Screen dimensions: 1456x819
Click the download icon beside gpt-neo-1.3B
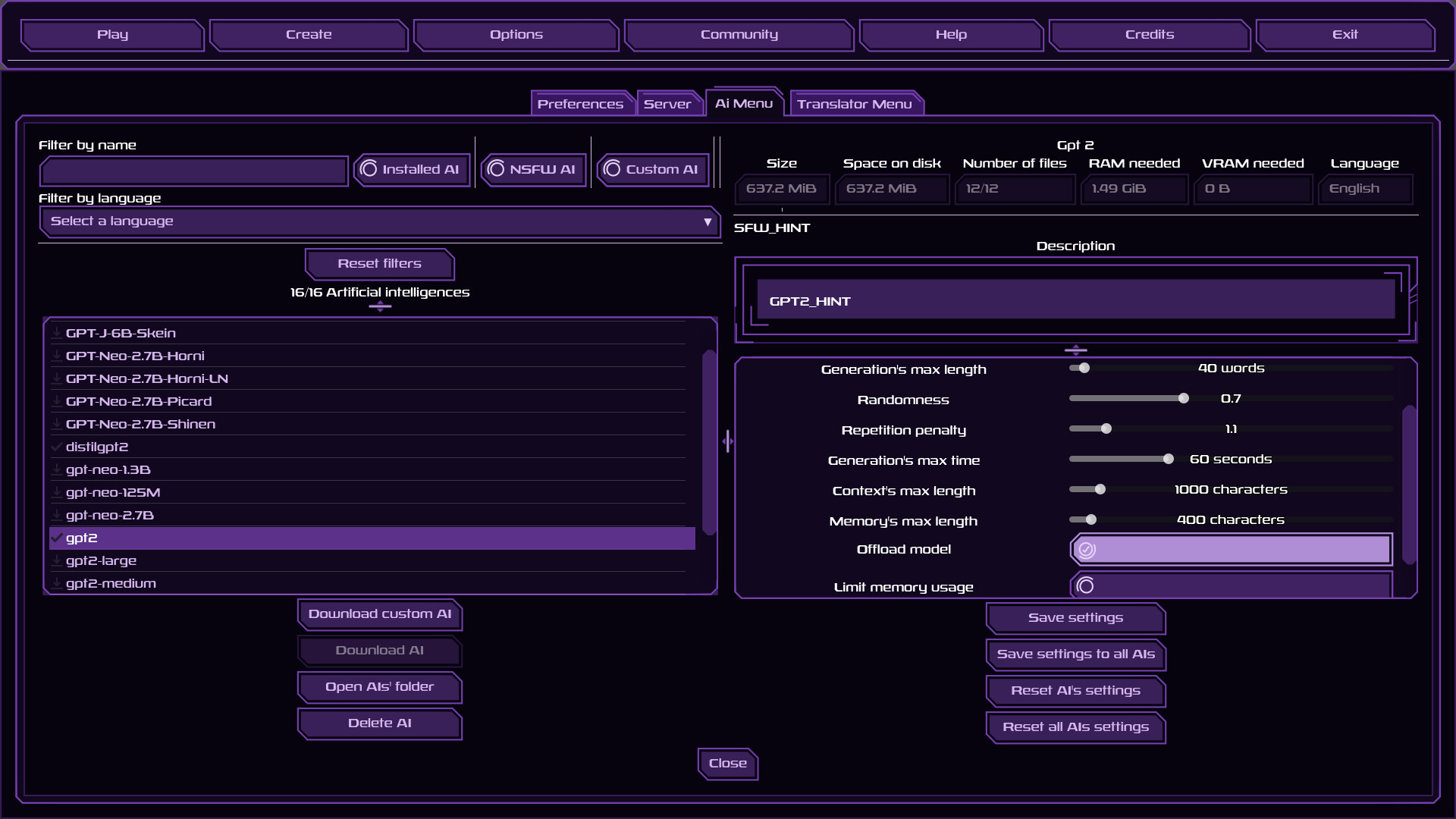click(x=56, y=469)
